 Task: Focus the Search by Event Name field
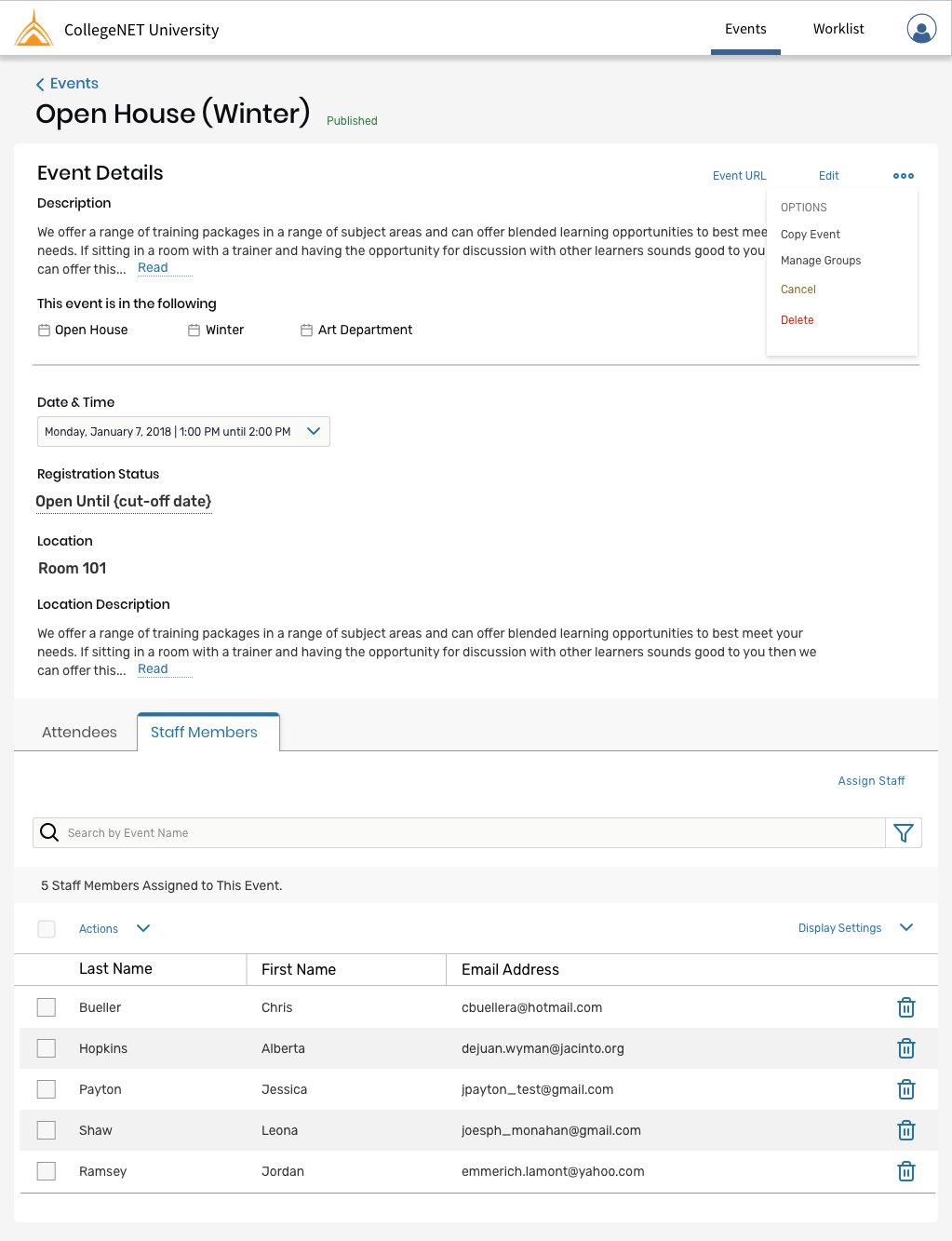pos(459,832)
